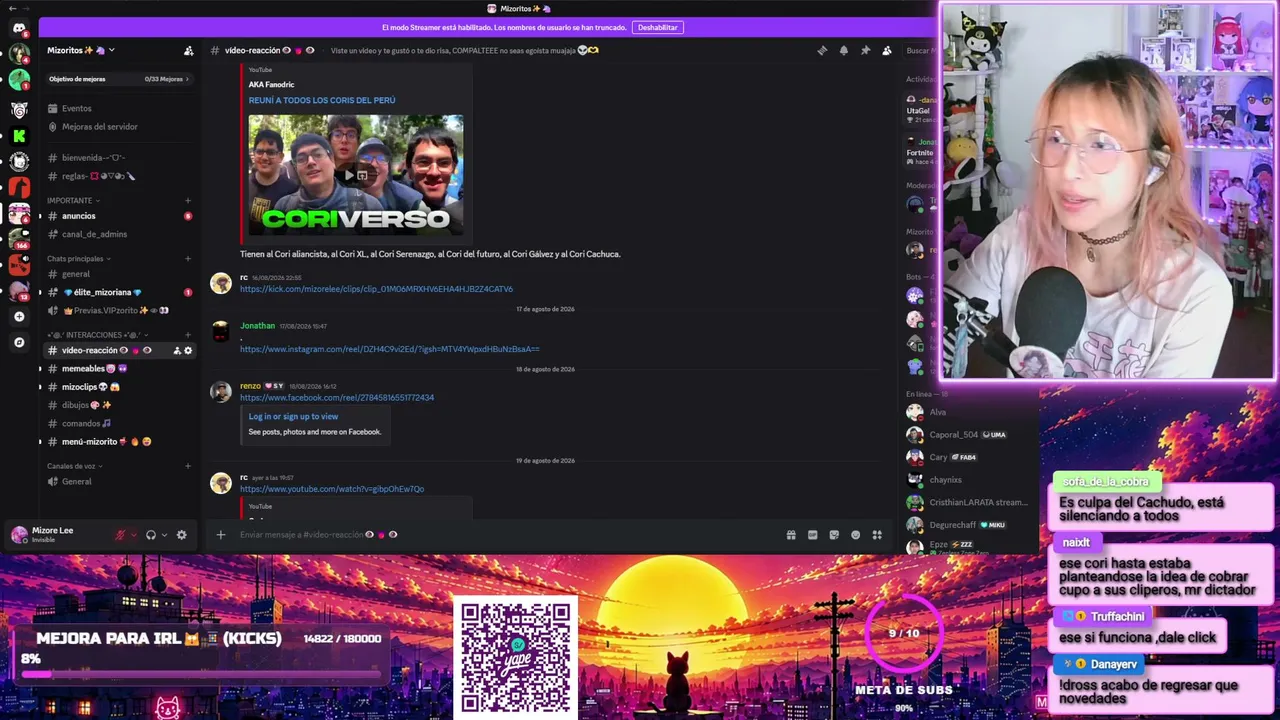Open the Instagram reel link

point(389,349)
